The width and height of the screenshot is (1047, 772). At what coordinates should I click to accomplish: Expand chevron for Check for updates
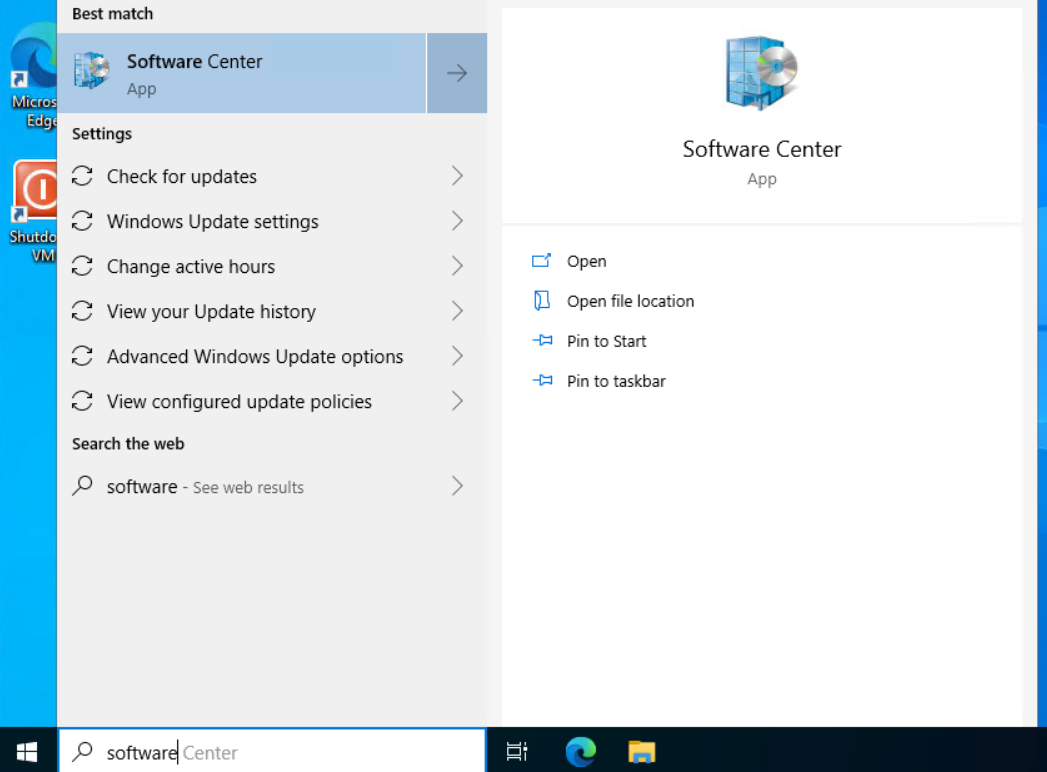pos(457,176)
